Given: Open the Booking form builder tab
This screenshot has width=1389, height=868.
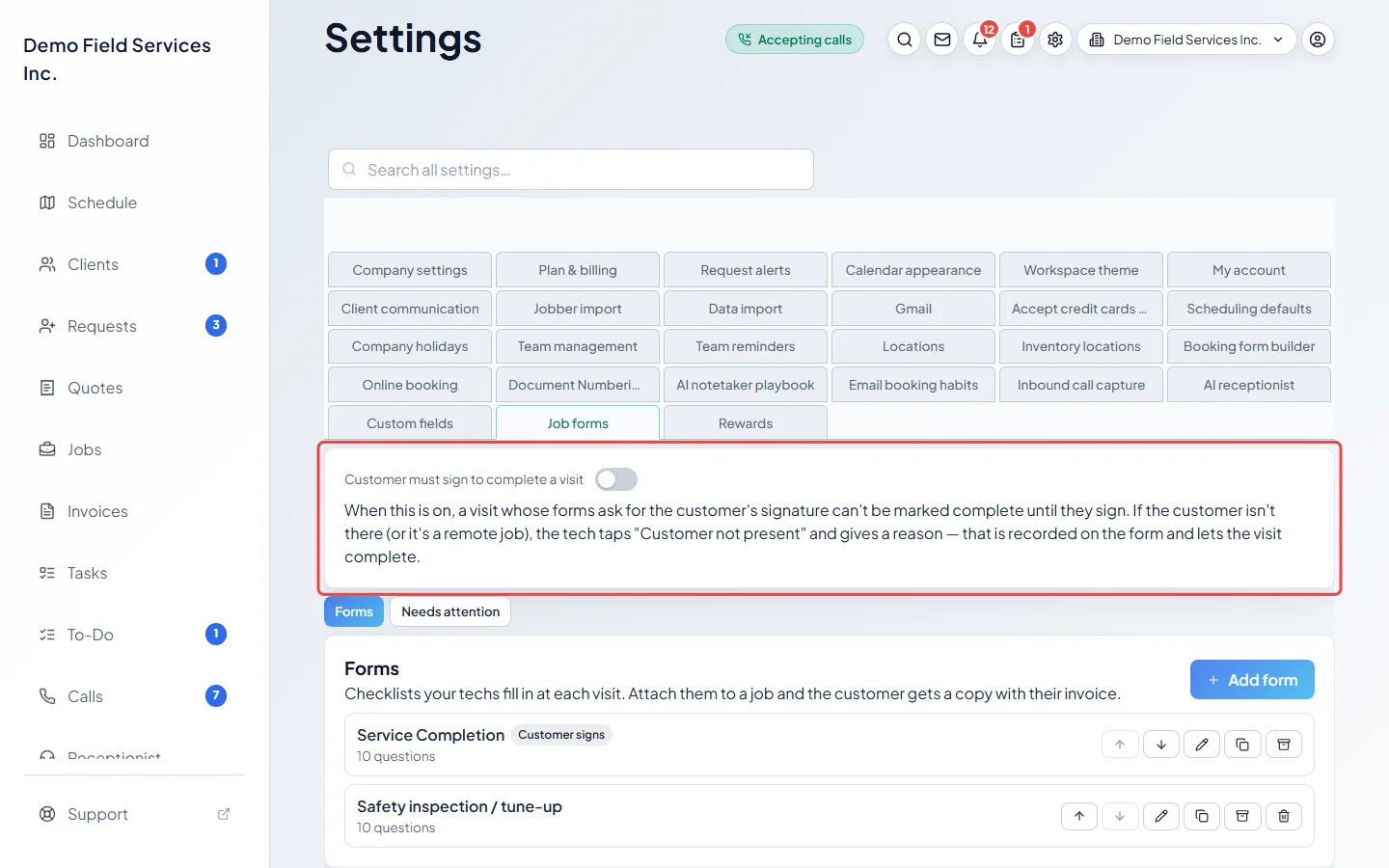Looking at the screenshot, I should pos(1249,346).
